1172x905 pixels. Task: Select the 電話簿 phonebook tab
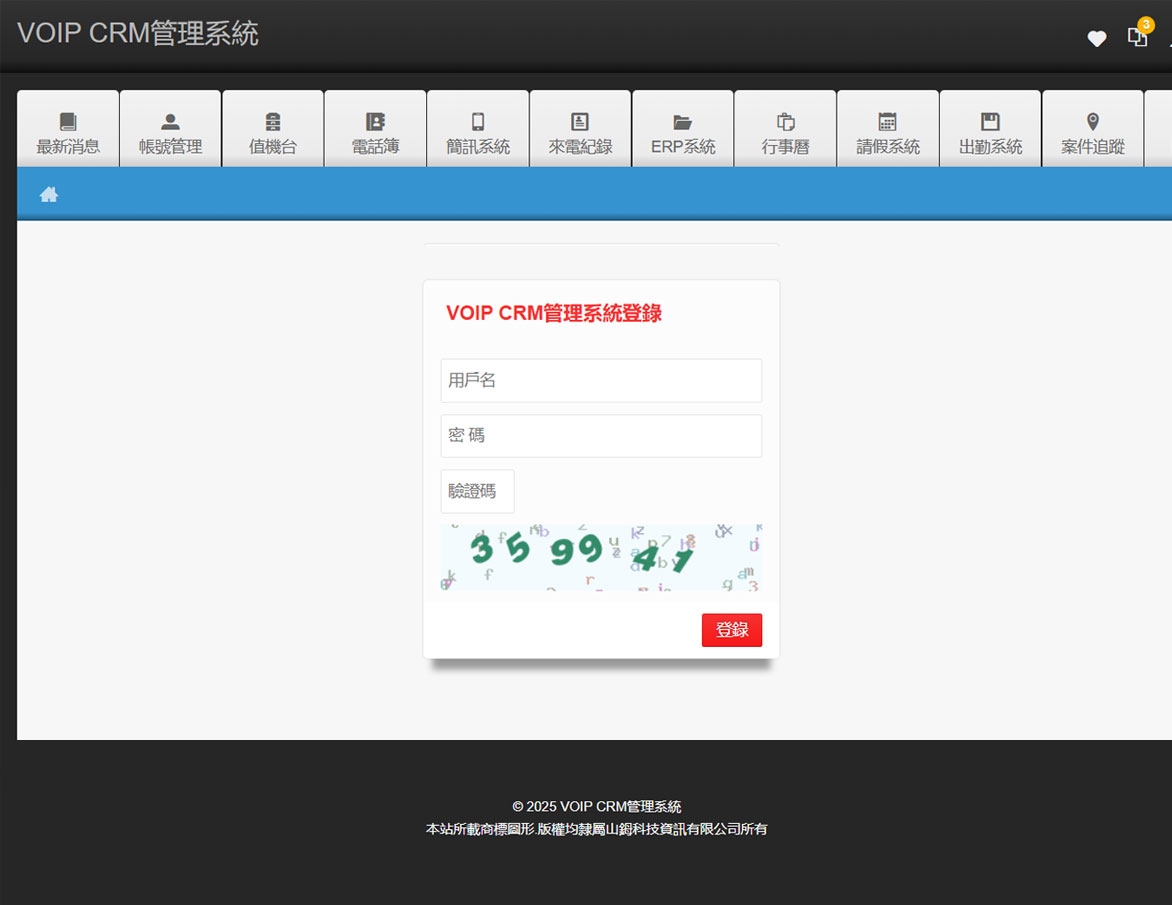(x=375, y=133)
